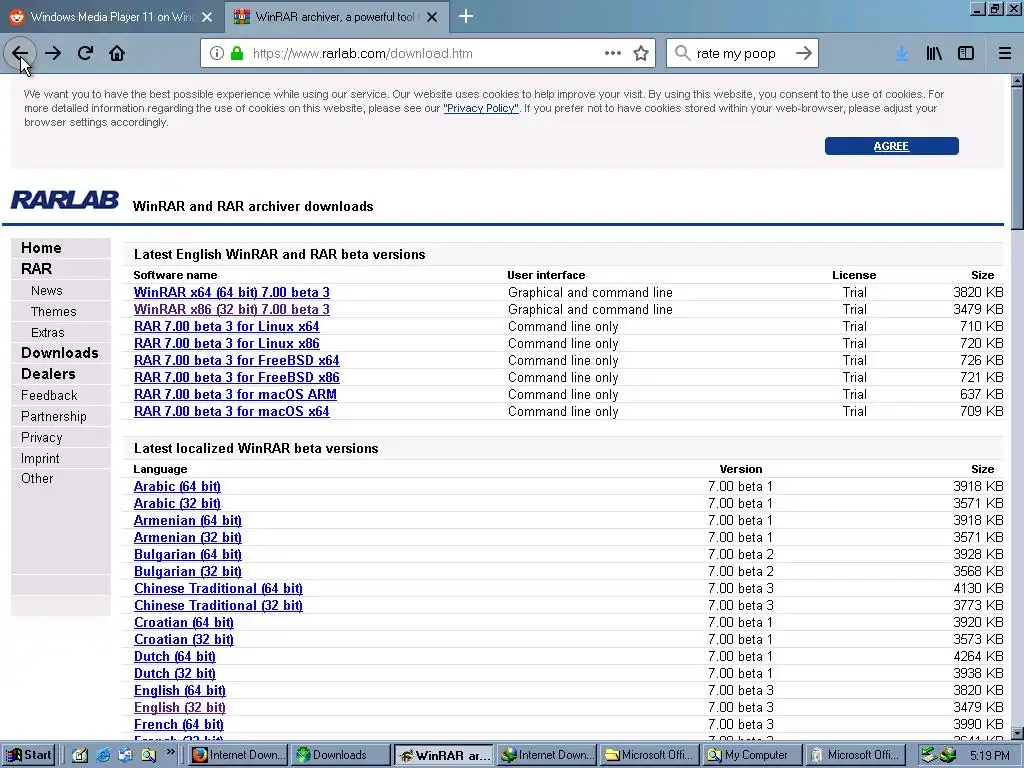Show site information via the (i) icon
This screenshot has width=1024, height=768.
pos(217,54)
